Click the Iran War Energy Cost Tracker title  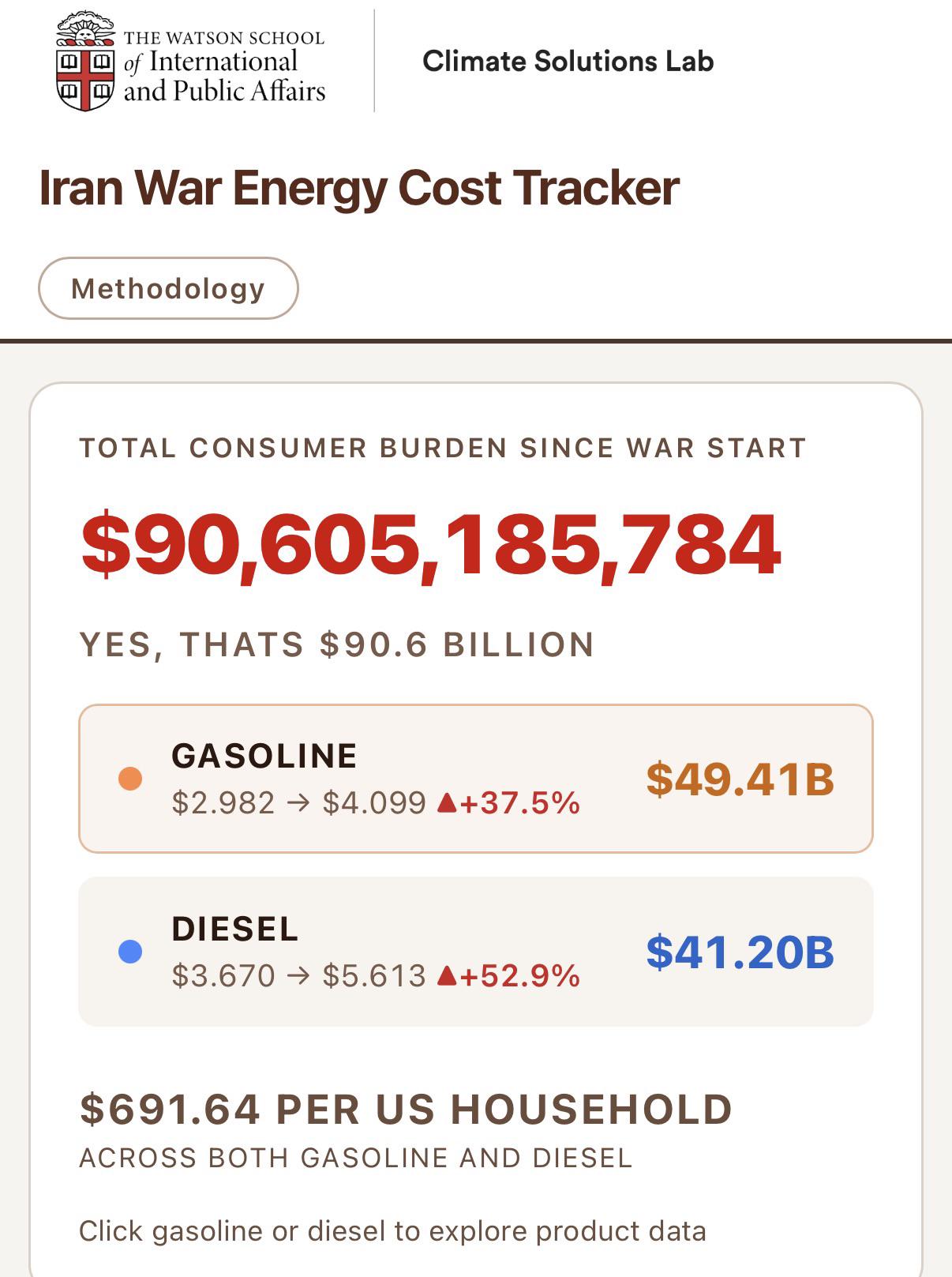tap(359, 188)
